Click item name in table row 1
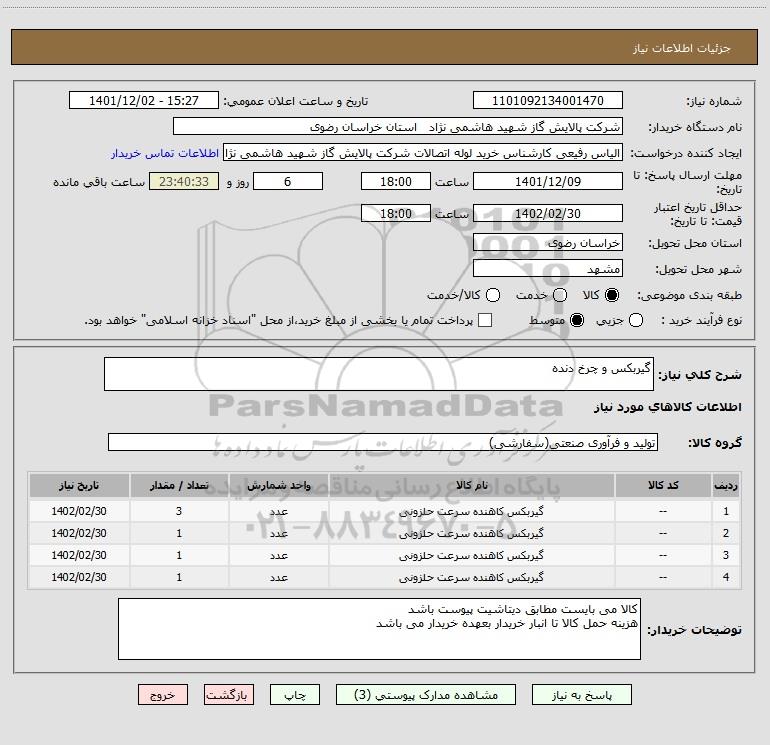The width and height of the screenshot is (770, 745). pyautogui.click(x=471, y=511)
